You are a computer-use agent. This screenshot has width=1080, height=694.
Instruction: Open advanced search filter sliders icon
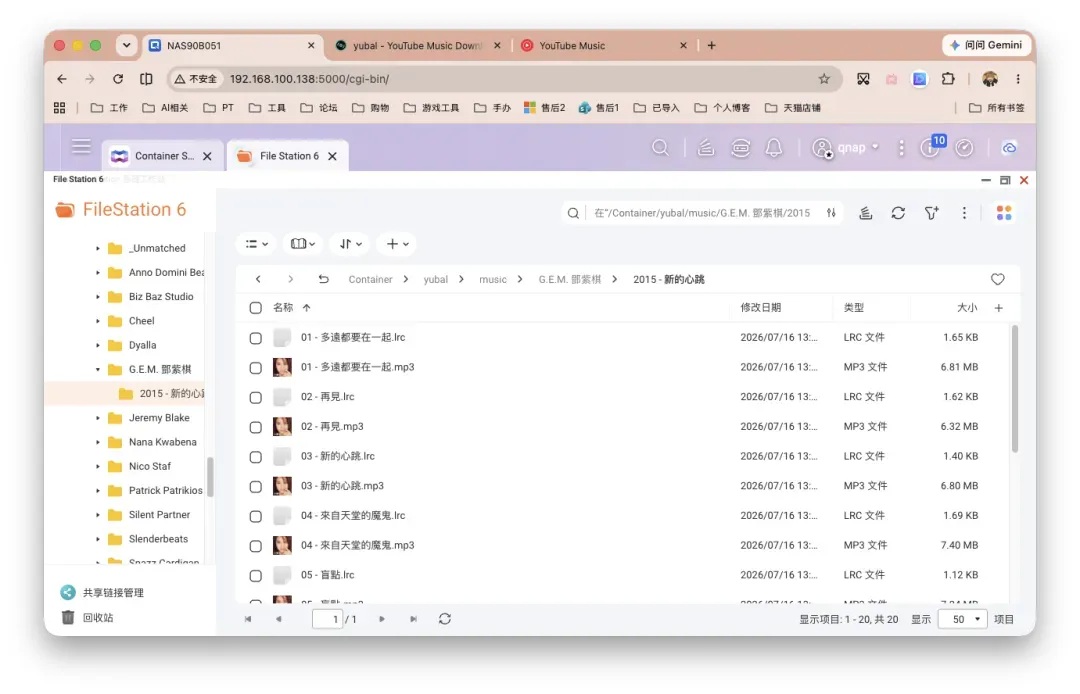pos(831,213)
